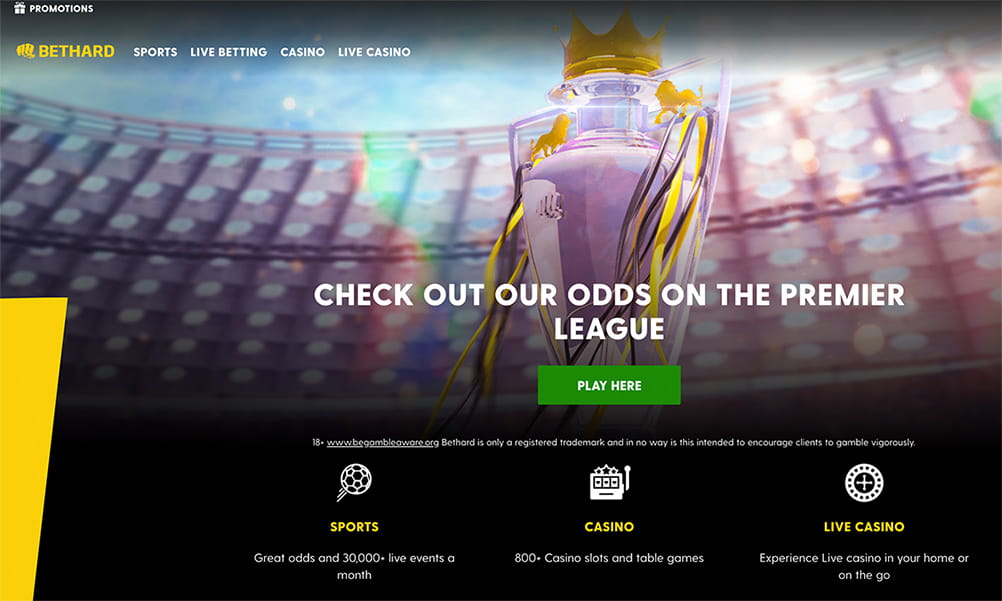Open the www.begambleaware.org link
Image resolution: width=1002 pixels, height=601 pixels.
[383, 442]
